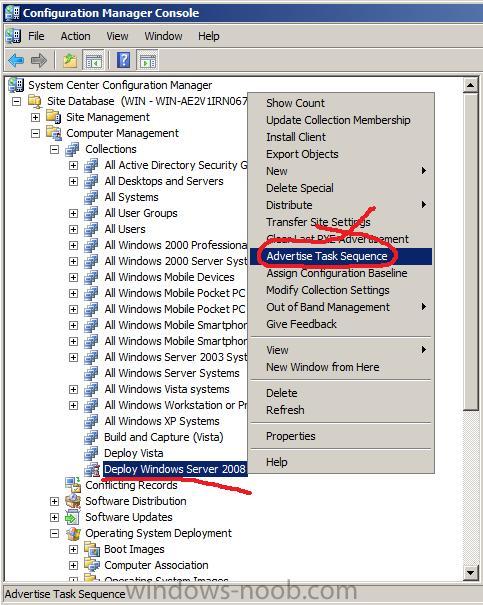Screen dimensions: 483x605
Task: Click the Software Distribution icon
Action: (x=73, y=501)
